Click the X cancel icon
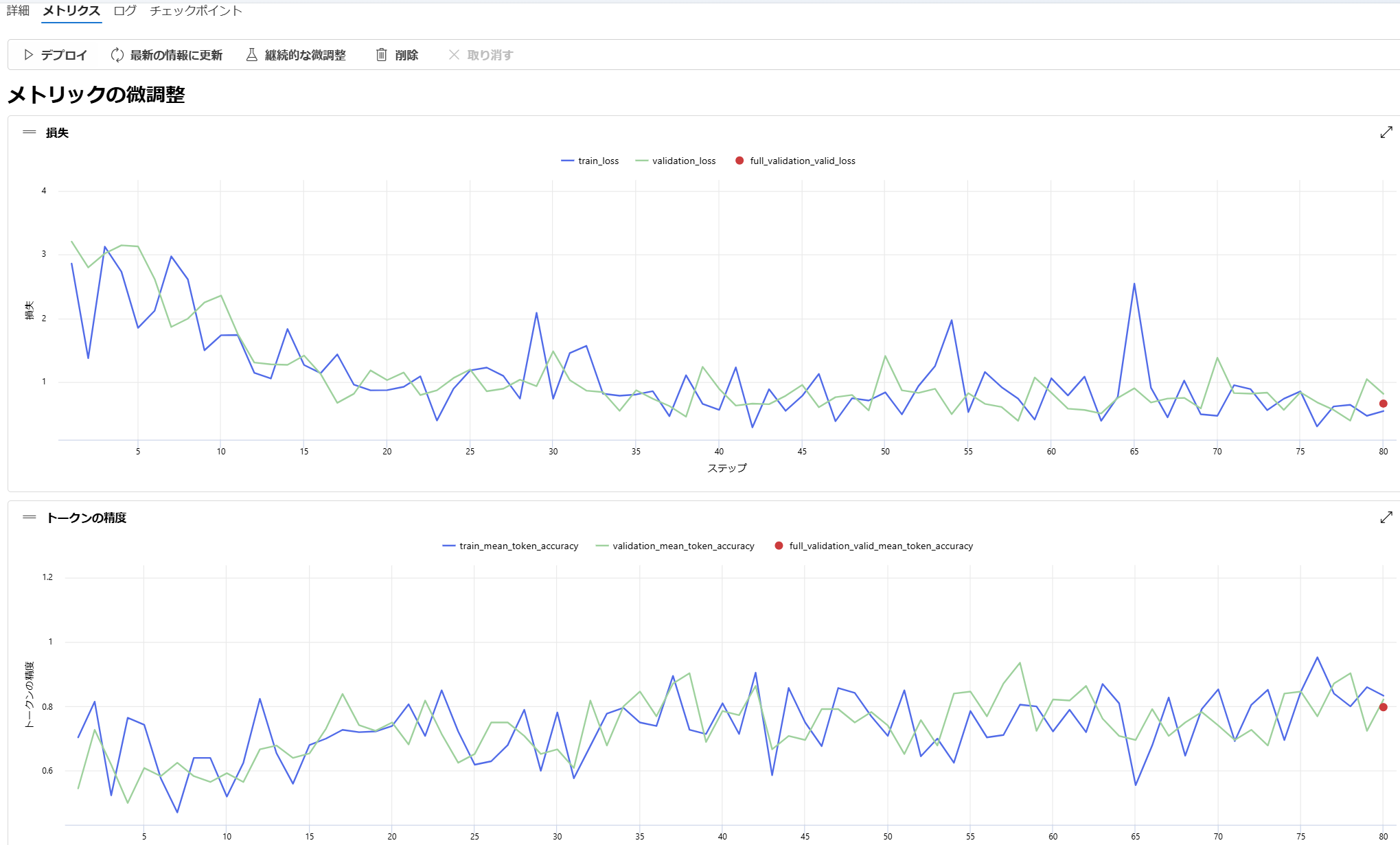The width and height of the screenshot is (1400, 845). (x=454, y=55)
